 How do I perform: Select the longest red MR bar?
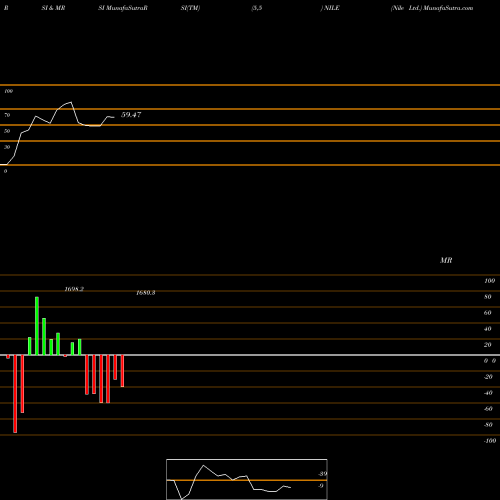(x=15, y=394)
